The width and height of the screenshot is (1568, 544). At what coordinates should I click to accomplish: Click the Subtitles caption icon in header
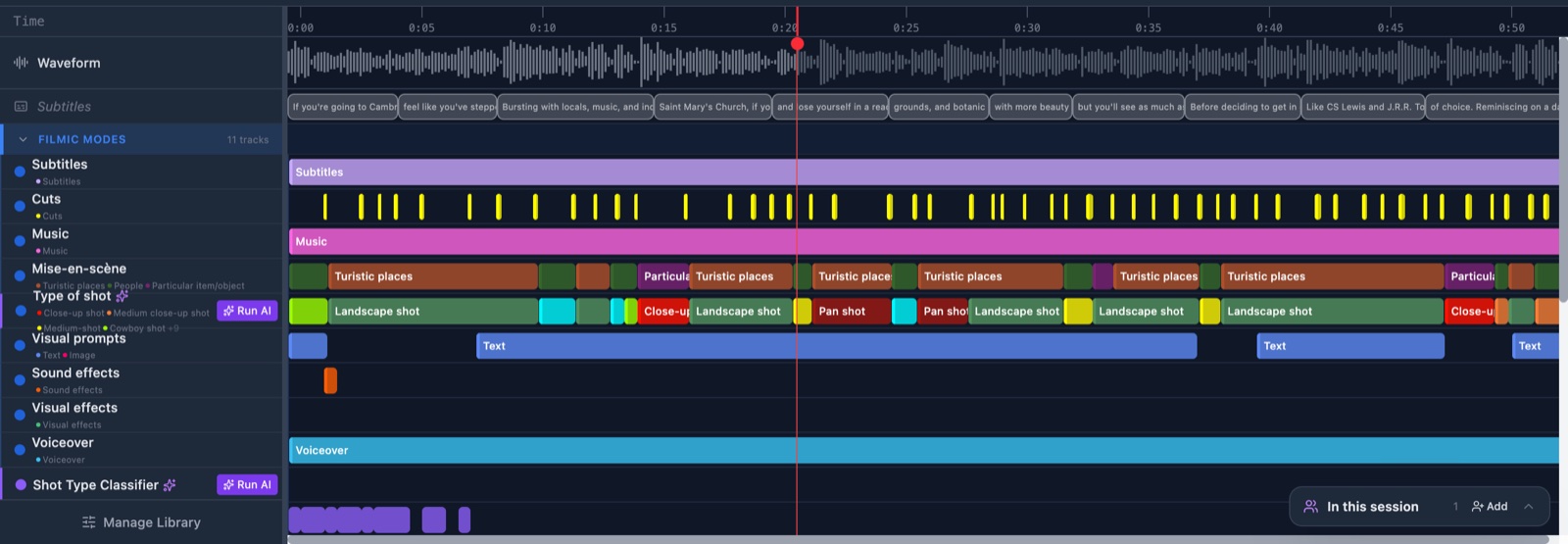pos(21,106)
